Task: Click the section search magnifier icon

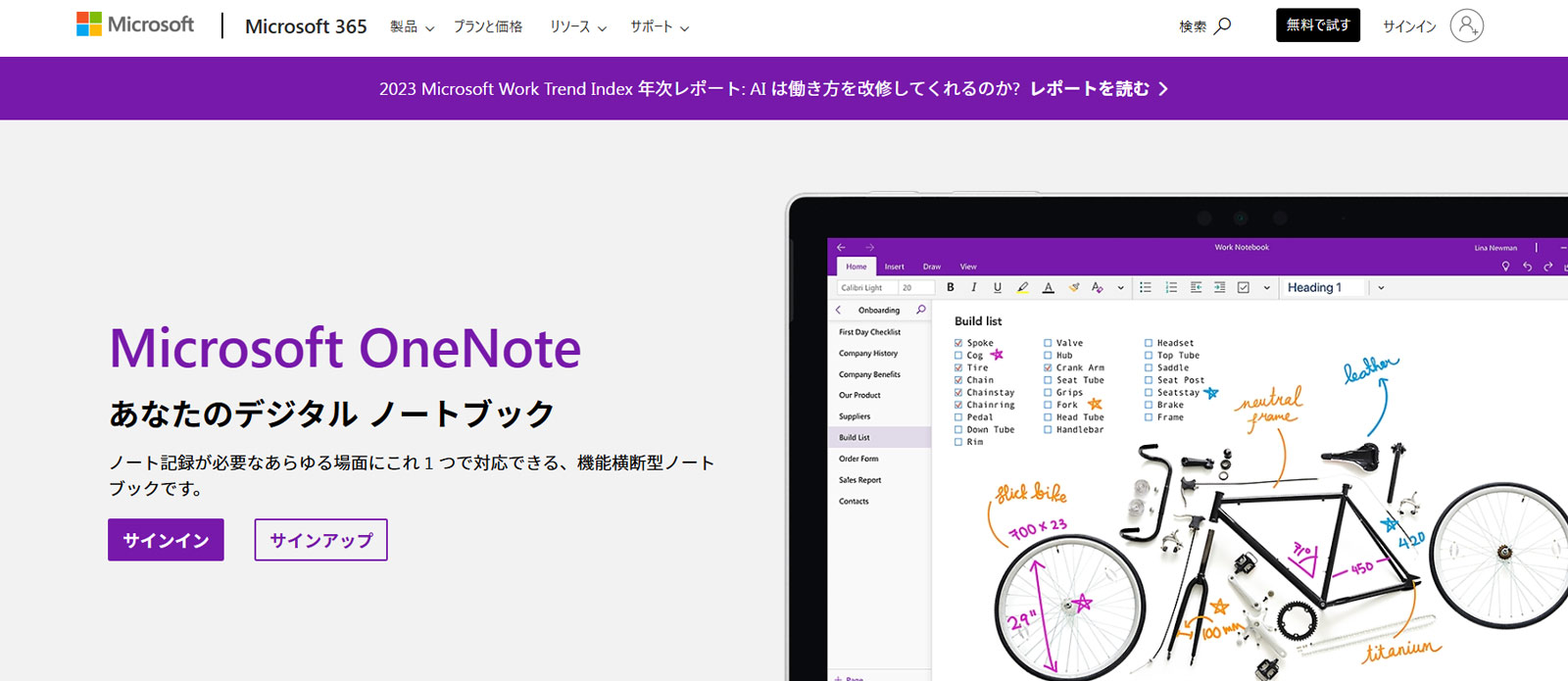Action: pyautogui.click(x=920, y=310)
